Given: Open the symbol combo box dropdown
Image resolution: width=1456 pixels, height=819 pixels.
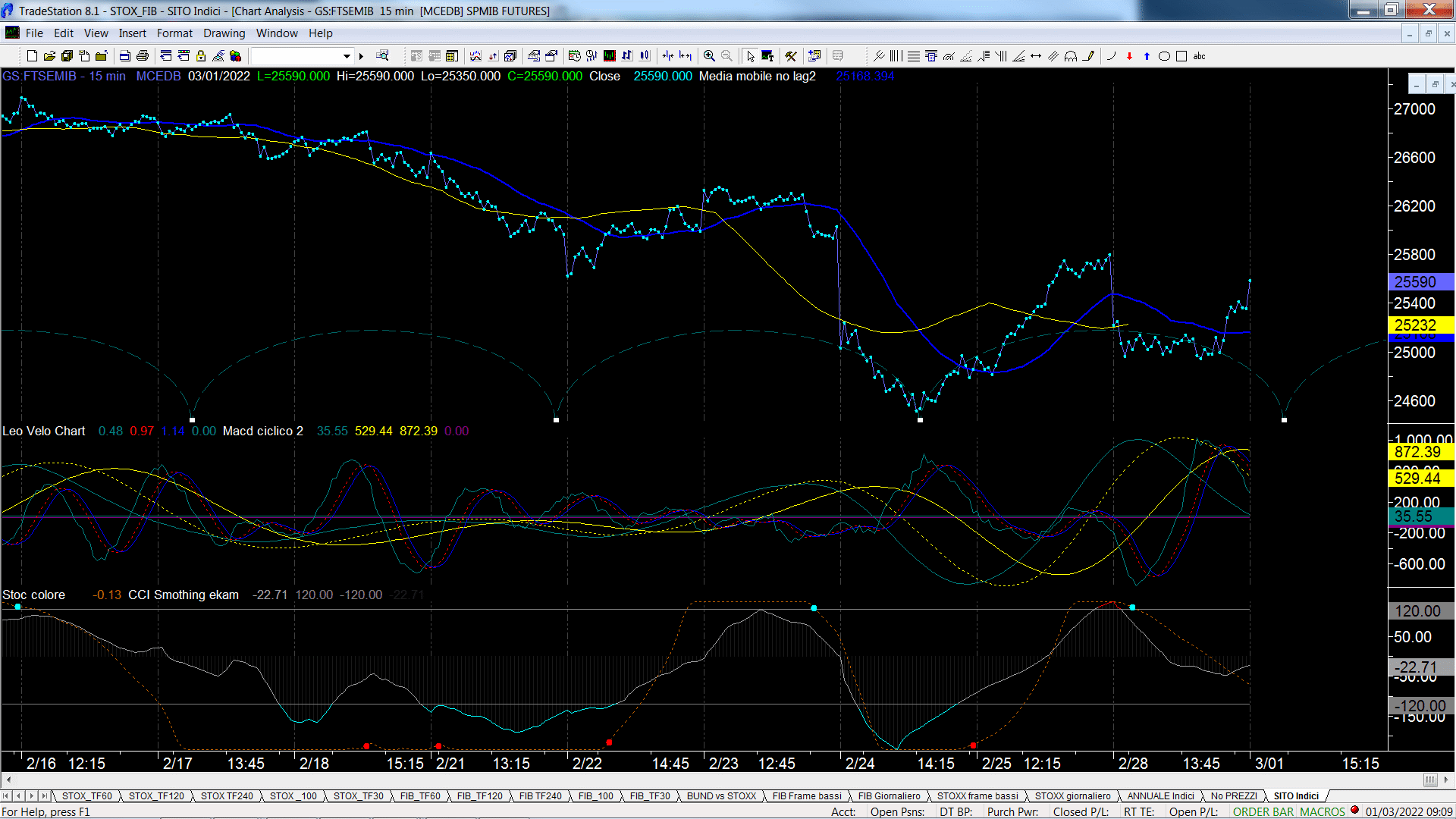Looking at the screenshot, I should click(347, 56).
